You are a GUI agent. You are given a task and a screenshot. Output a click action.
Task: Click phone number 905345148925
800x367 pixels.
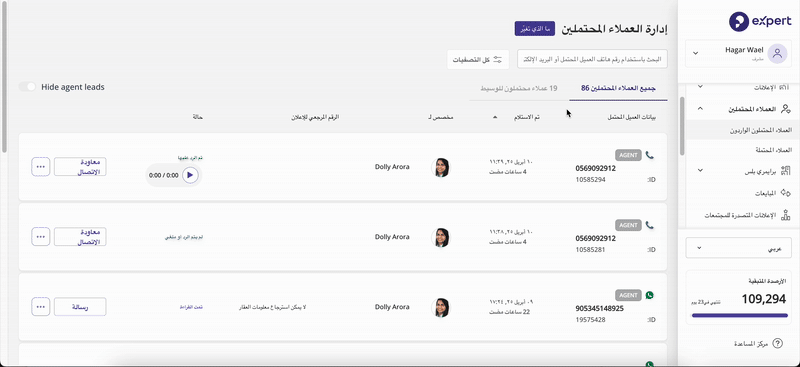(x=599, y=308)
